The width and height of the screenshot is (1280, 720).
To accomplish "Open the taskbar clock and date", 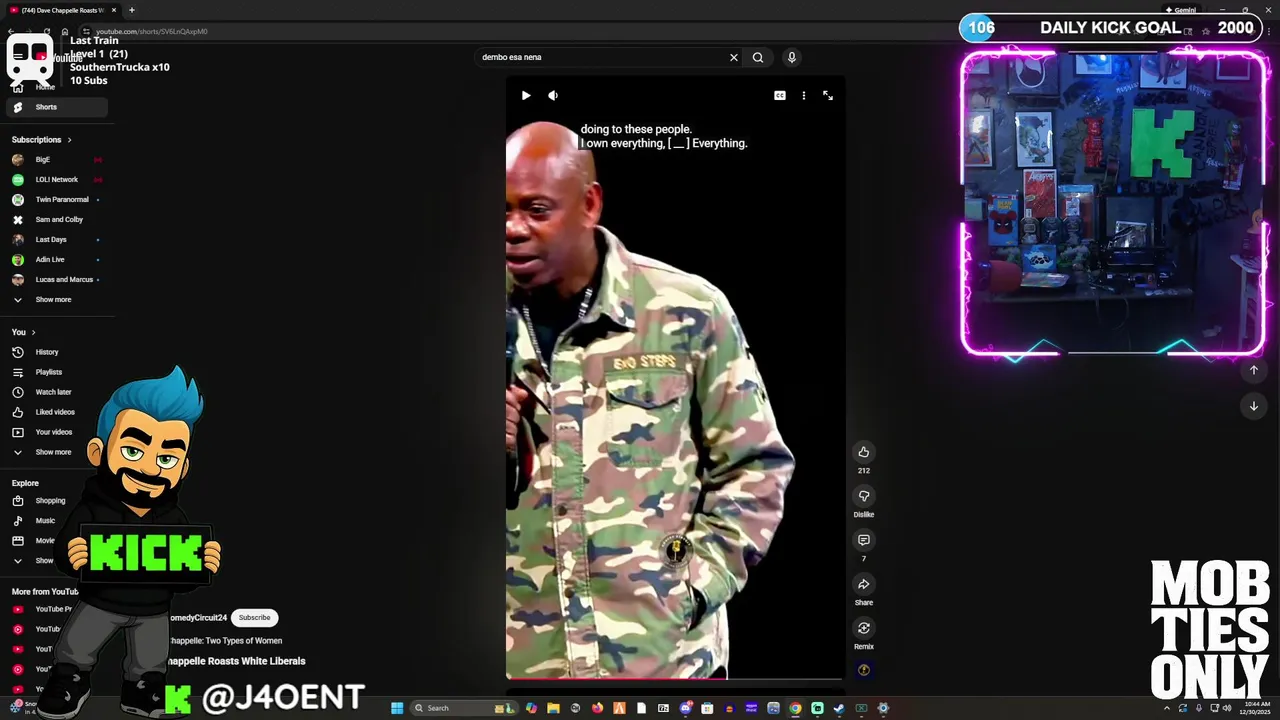I will [1257, 708].
